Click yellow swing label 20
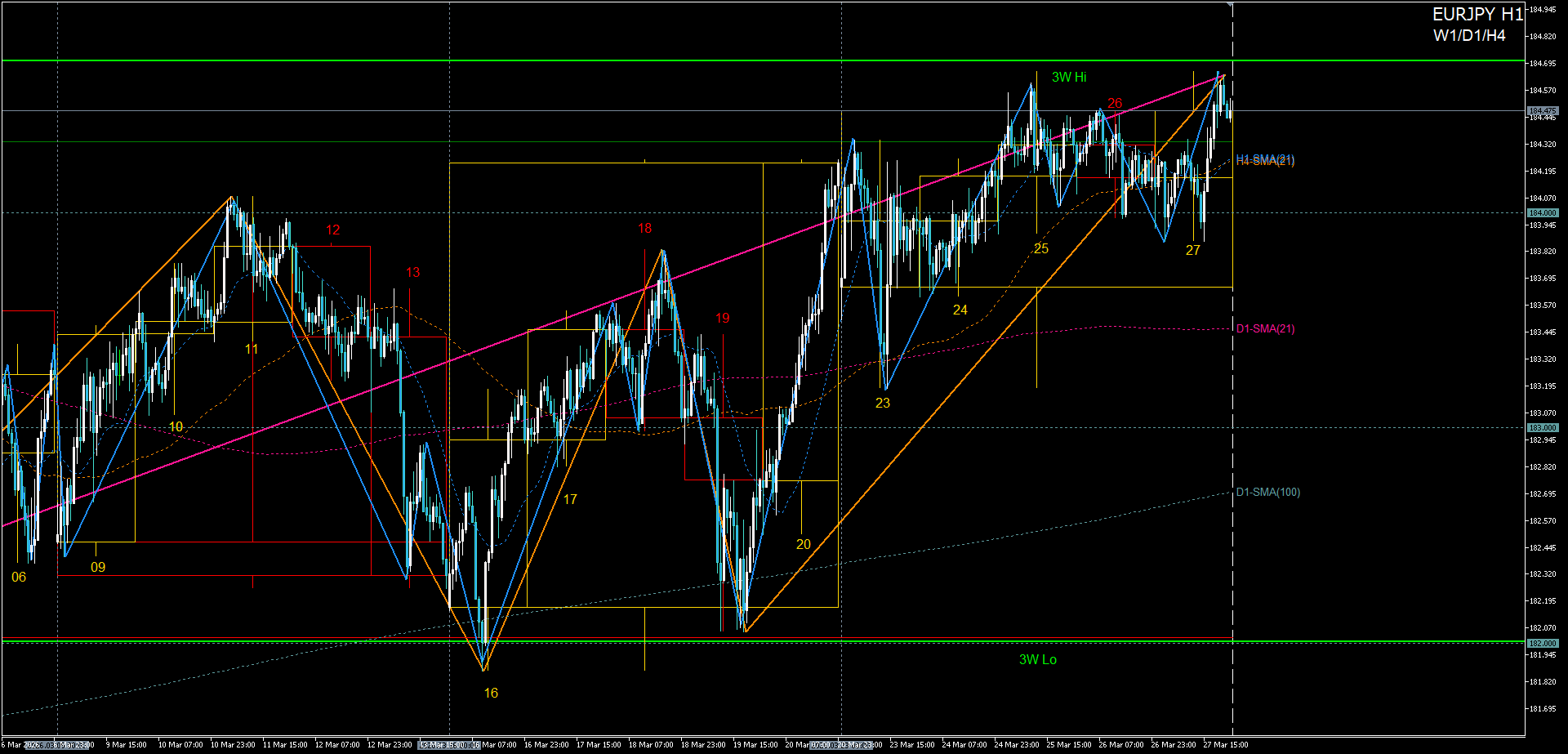Viewport: 1568px width, 754px height. tap(804, 544)
